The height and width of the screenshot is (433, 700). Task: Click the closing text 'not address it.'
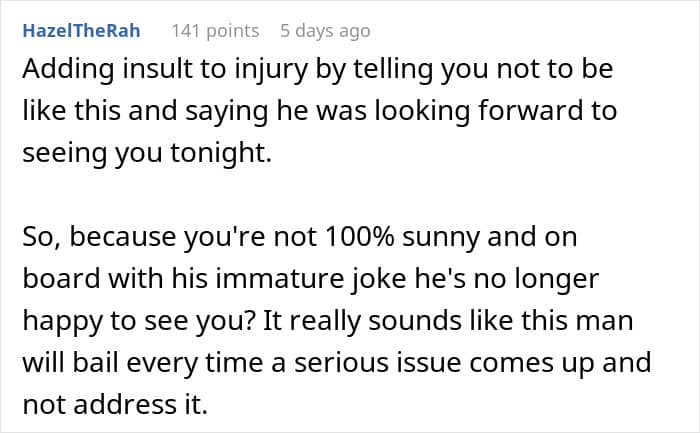coord(115,405)
